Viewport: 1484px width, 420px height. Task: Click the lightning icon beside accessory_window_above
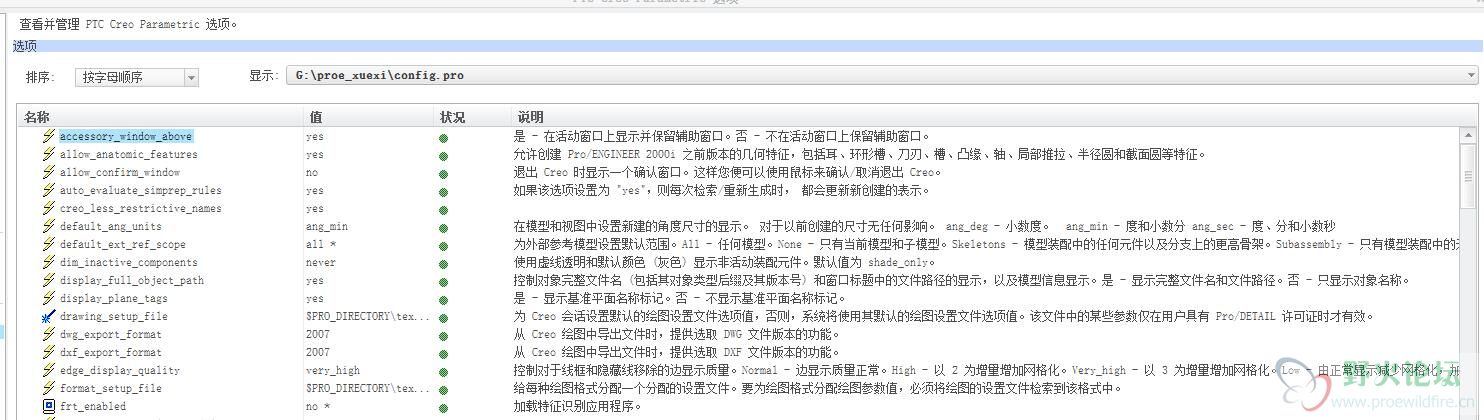click(x=48, y=136)
